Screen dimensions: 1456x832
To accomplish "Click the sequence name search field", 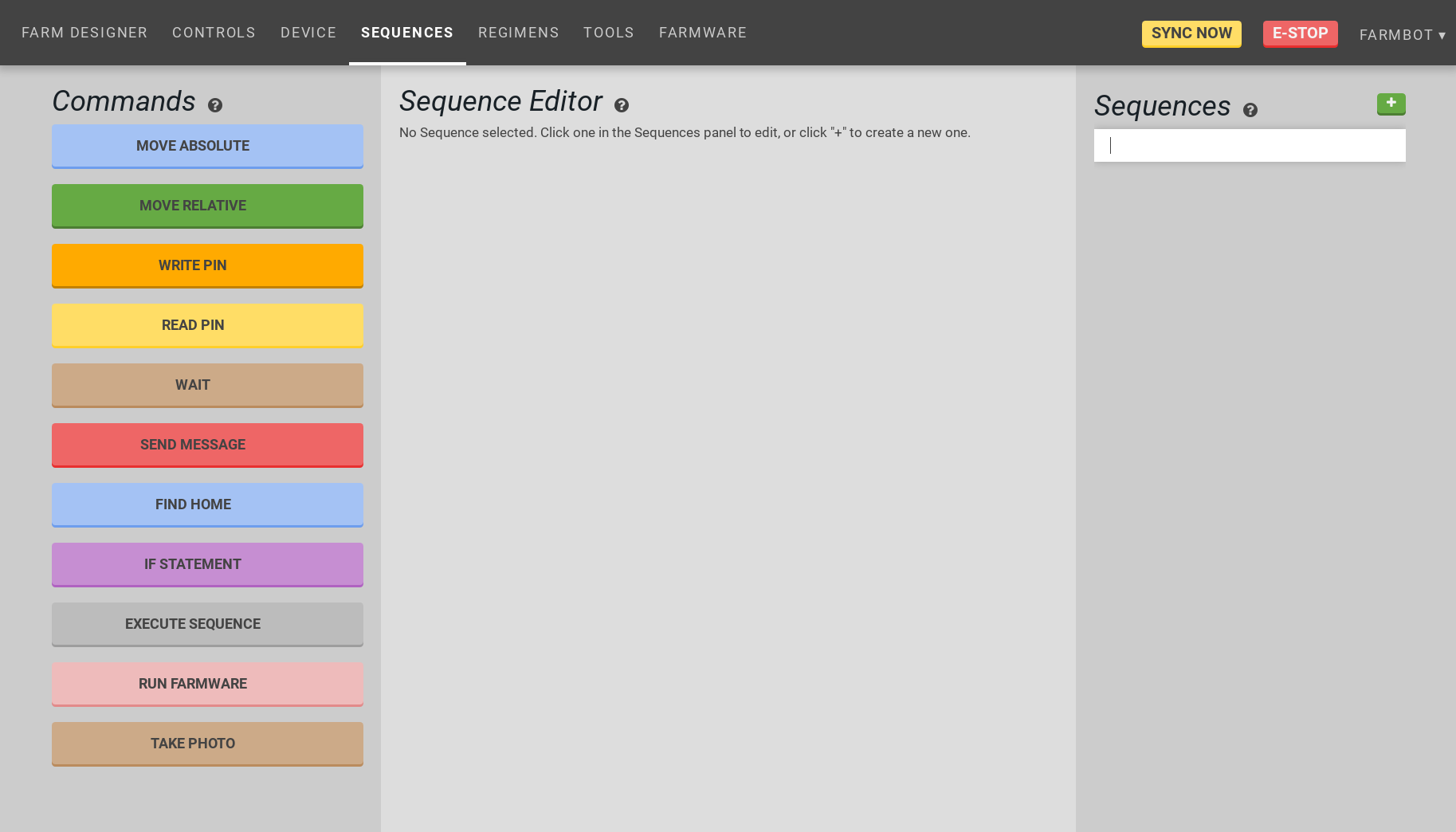I will (1249, 145).
